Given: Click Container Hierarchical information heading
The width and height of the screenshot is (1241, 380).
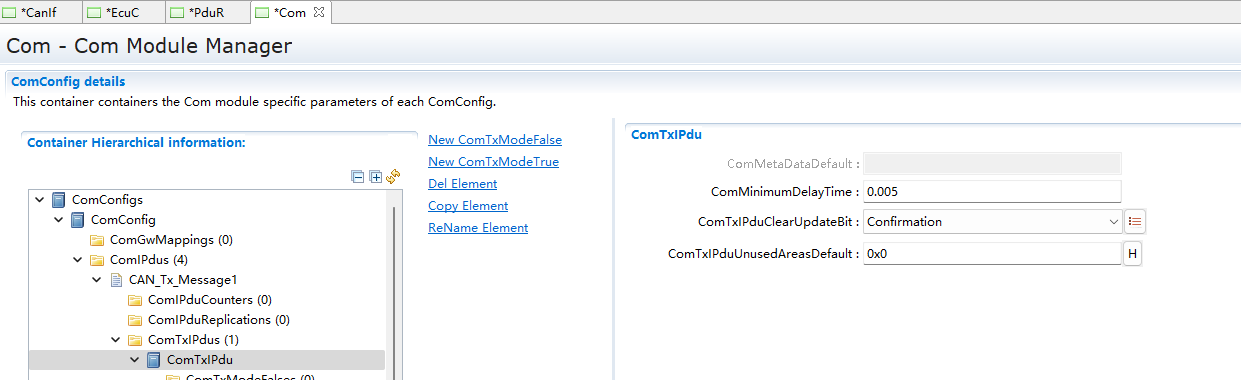Looking at the screenshot, I should coord(136,143).
